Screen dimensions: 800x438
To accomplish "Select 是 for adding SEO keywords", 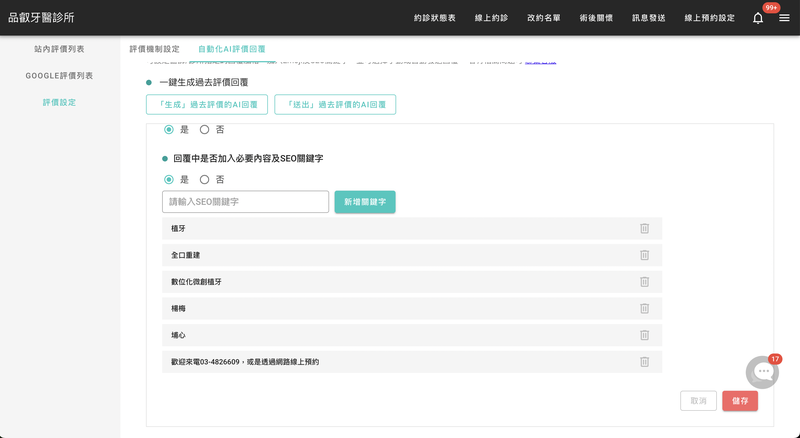I will [169, 180].
